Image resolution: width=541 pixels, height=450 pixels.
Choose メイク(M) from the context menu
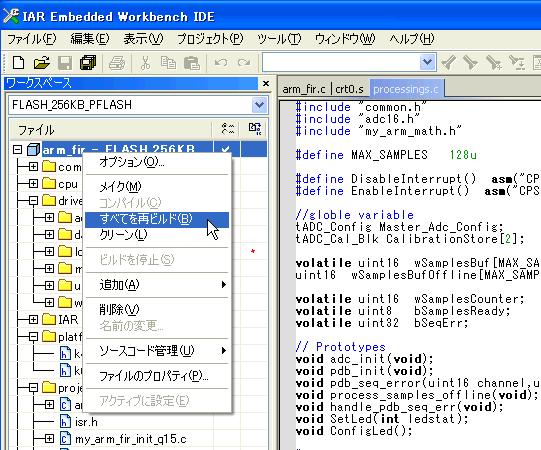tap(157, 187)
